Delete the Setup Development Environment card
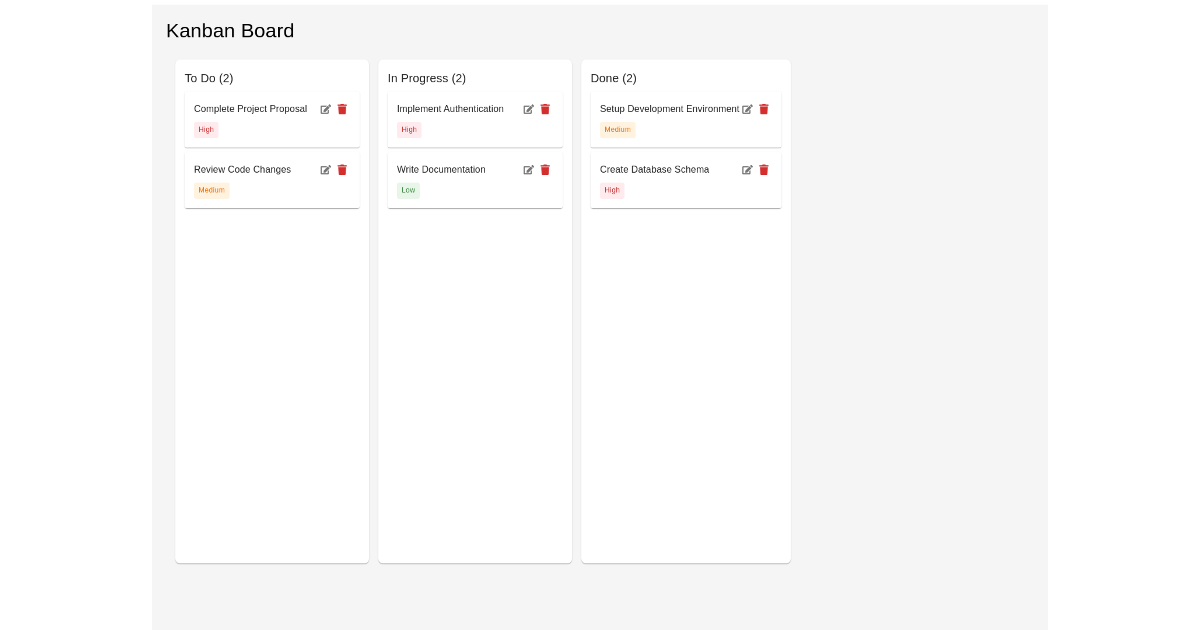The image size is (1200, 630). (x=764, y=109)
